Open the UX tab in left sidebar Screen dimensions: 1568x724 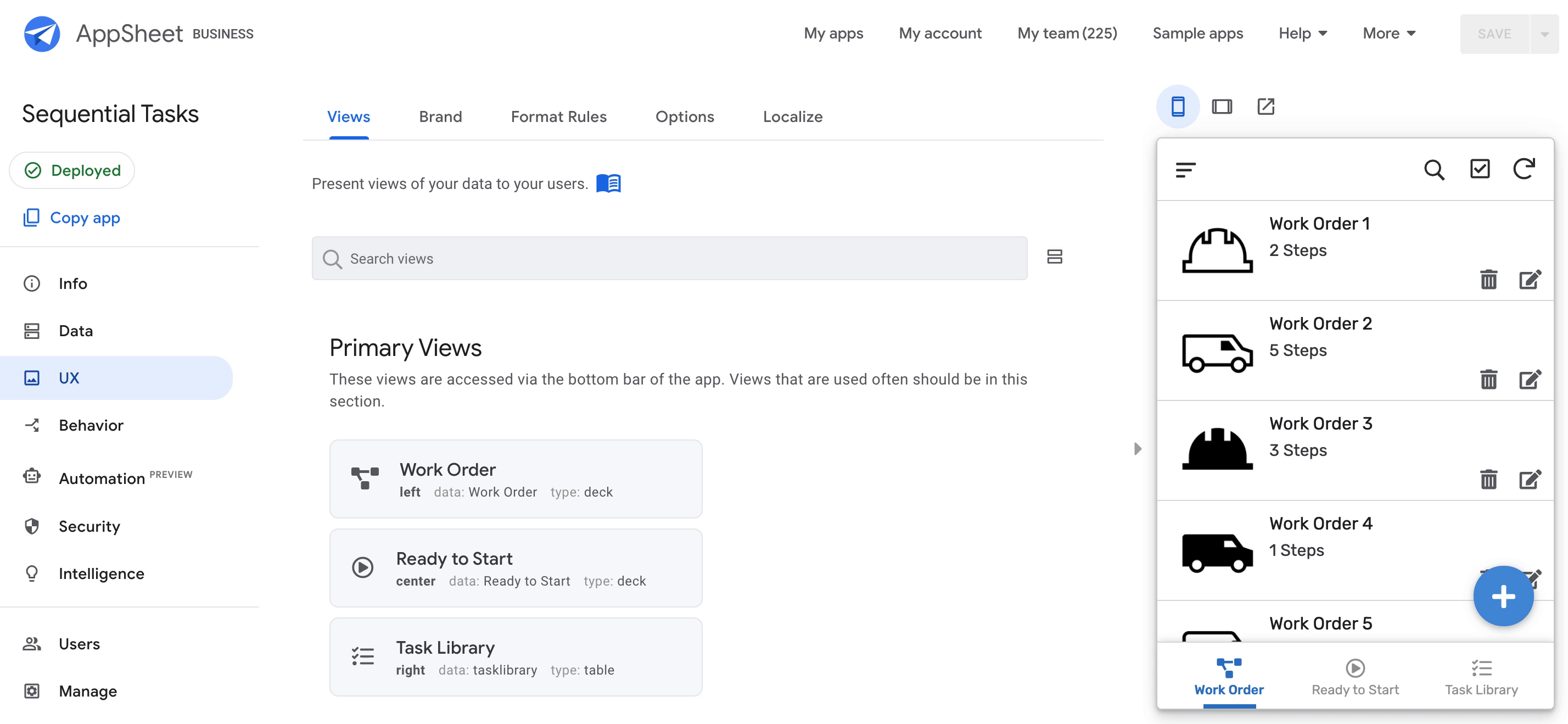tap(69, 377)
